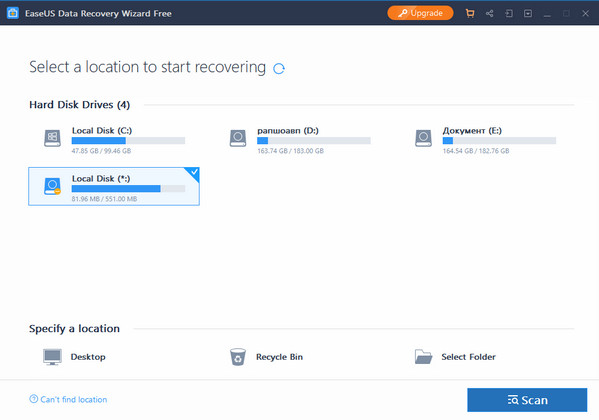The width and height of the screenshot is (599, 420).
Task: Click the Upgrade button
Action: tap(420, 13)
